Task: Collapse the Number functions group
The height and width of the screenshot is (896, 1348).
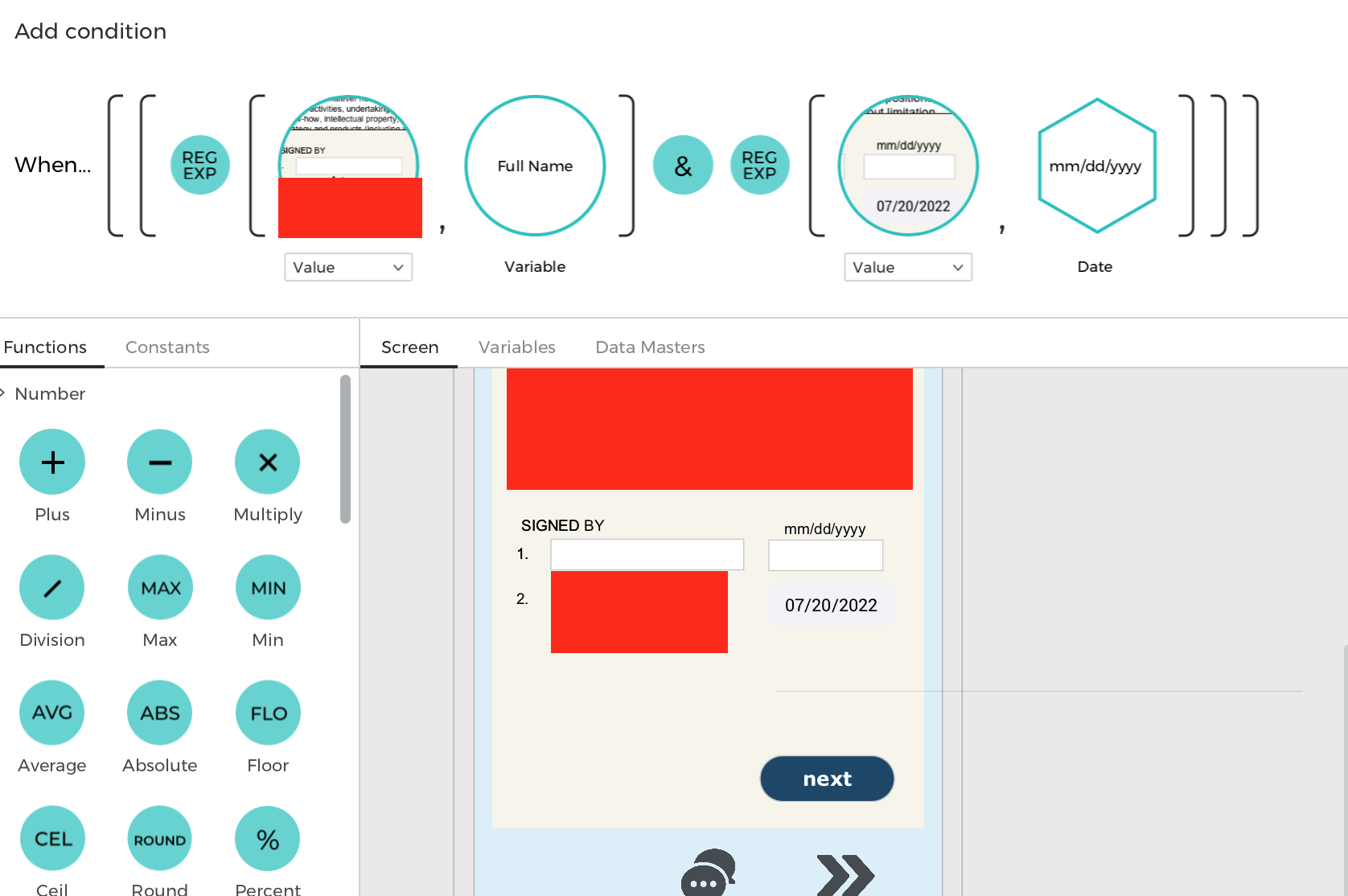Action: point(4,393)
